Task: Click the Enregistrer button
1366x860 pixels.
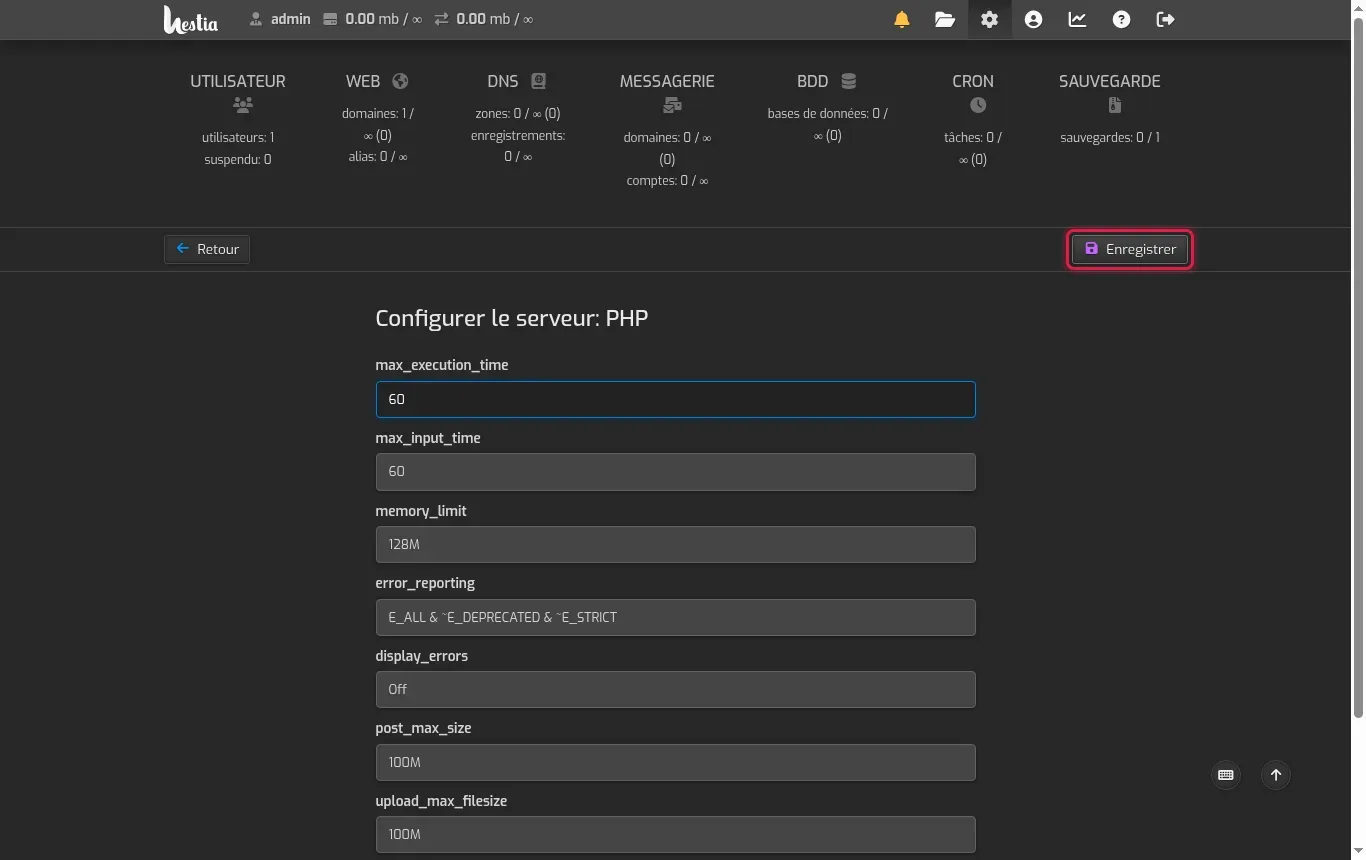Action: pos(1130,249)
